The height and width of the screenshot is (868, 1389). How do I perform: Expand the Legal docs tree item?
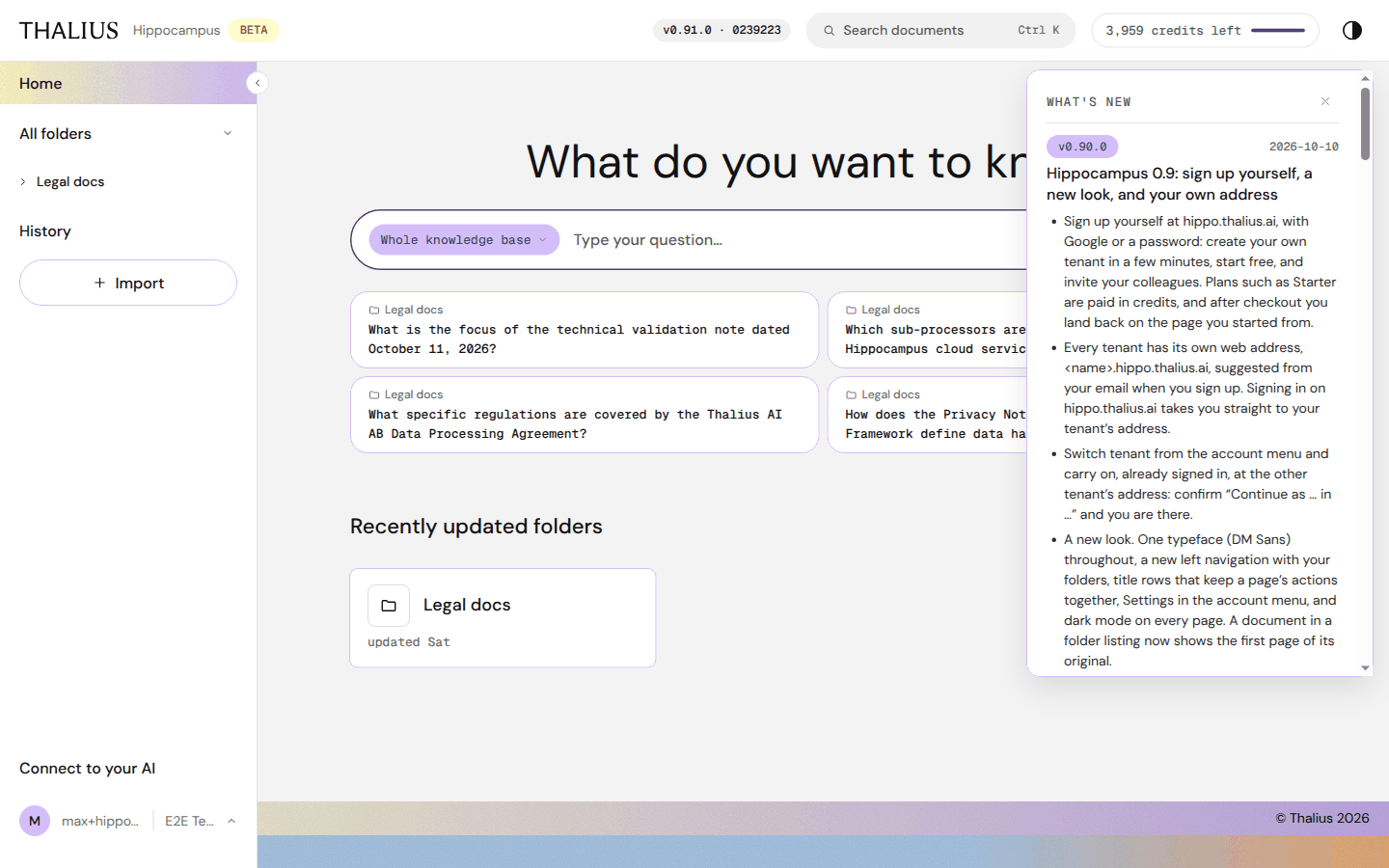23,181
